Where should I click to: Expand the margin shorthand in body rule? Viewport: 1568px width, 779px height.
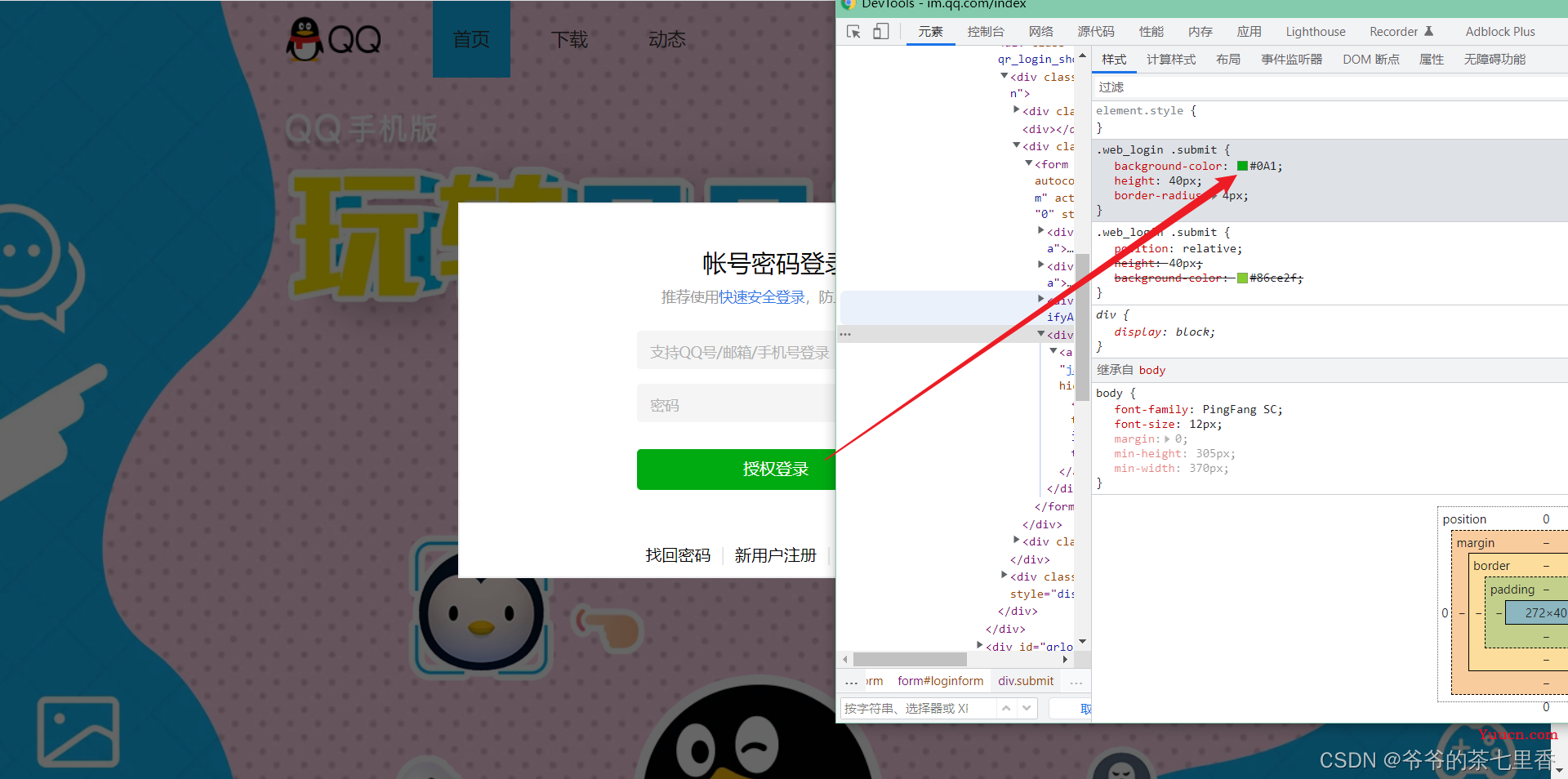click(x=1167, y=439)
